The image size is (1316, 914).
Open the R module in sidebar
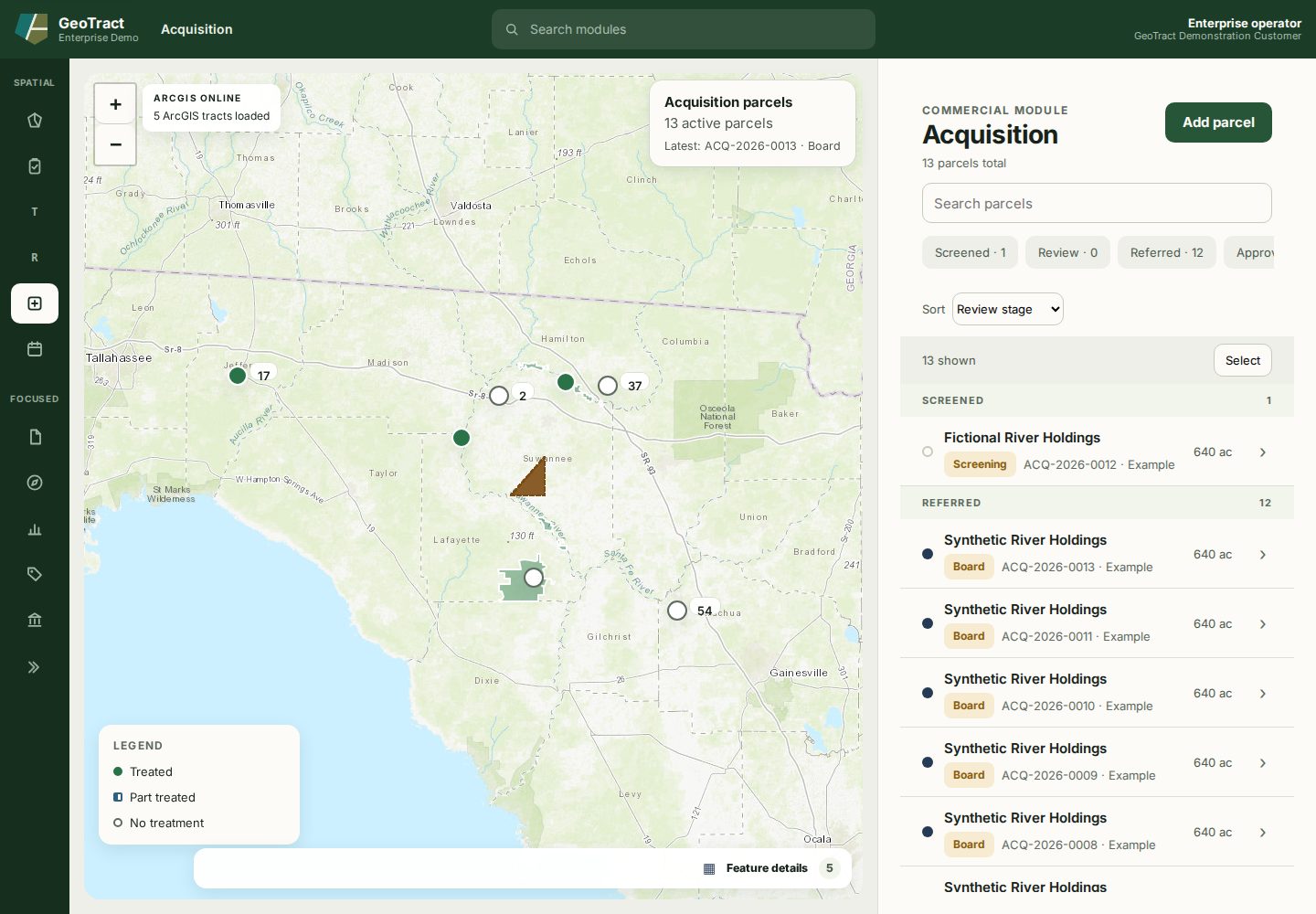[x=35, y=258]
